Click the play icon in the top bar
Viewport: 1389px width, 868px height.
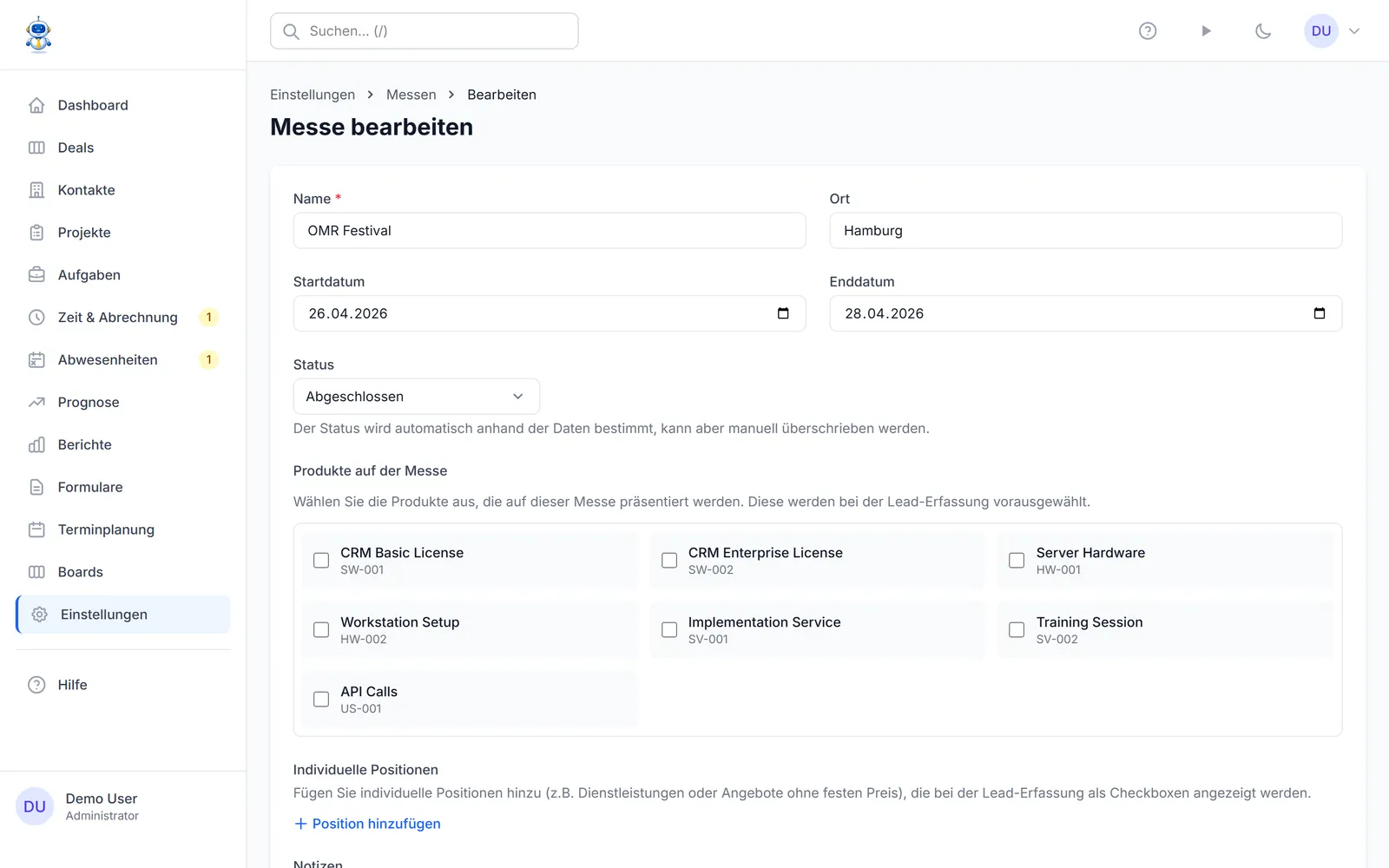(1206, 31)
